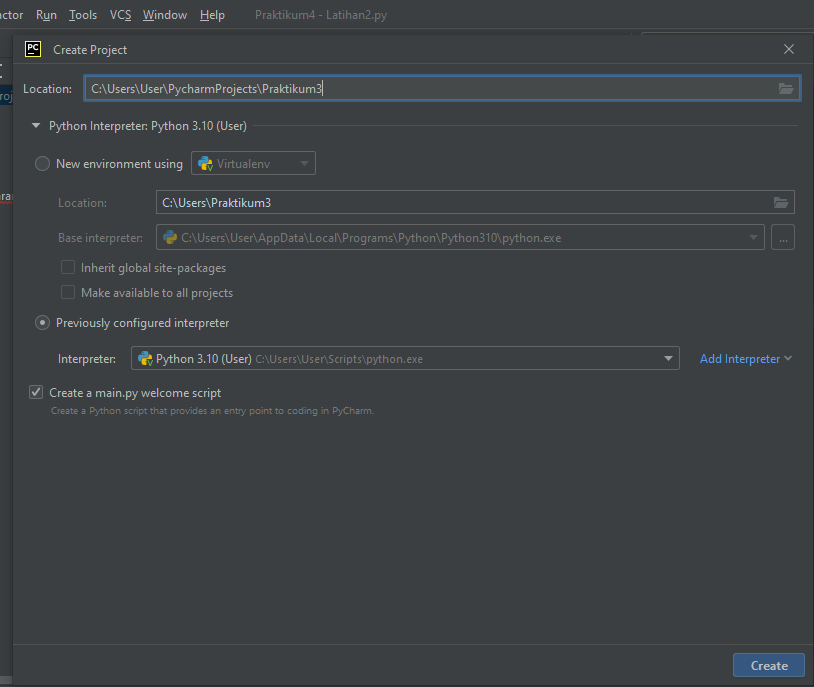Open folder picker for environment Location

781,202
